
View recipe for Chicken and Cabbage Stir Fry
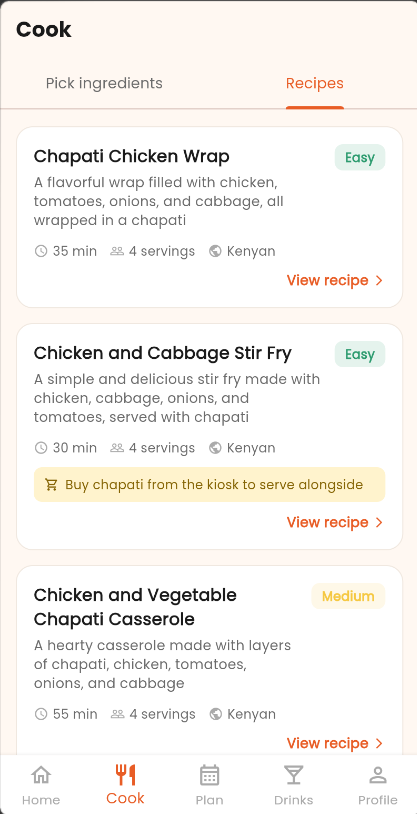[335, 522]
